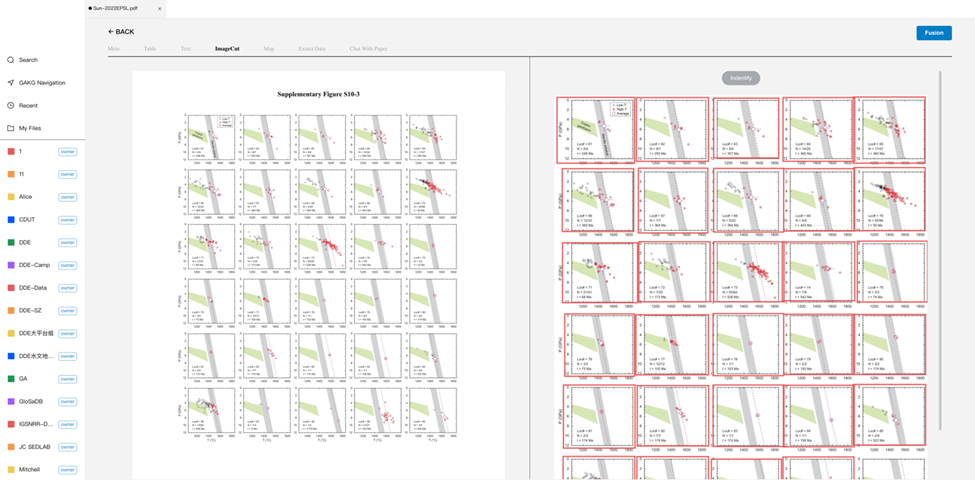This screenshot has height=480, width=975.
Task: Open the My Files folder icon
Action: (x=11, y=128)
